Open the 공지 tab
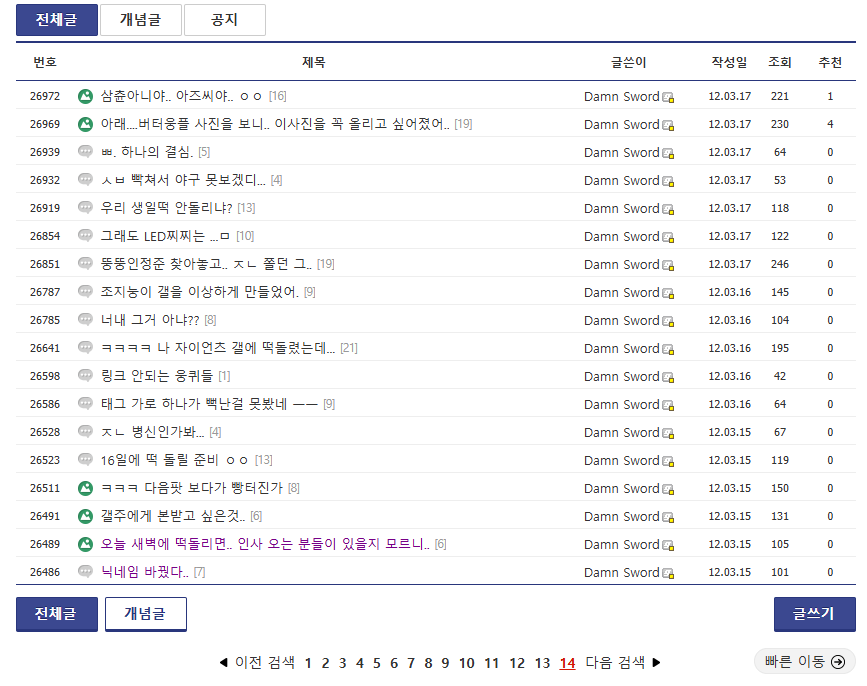The height and width of the screenshot is (686, 867). coord(224,20)
